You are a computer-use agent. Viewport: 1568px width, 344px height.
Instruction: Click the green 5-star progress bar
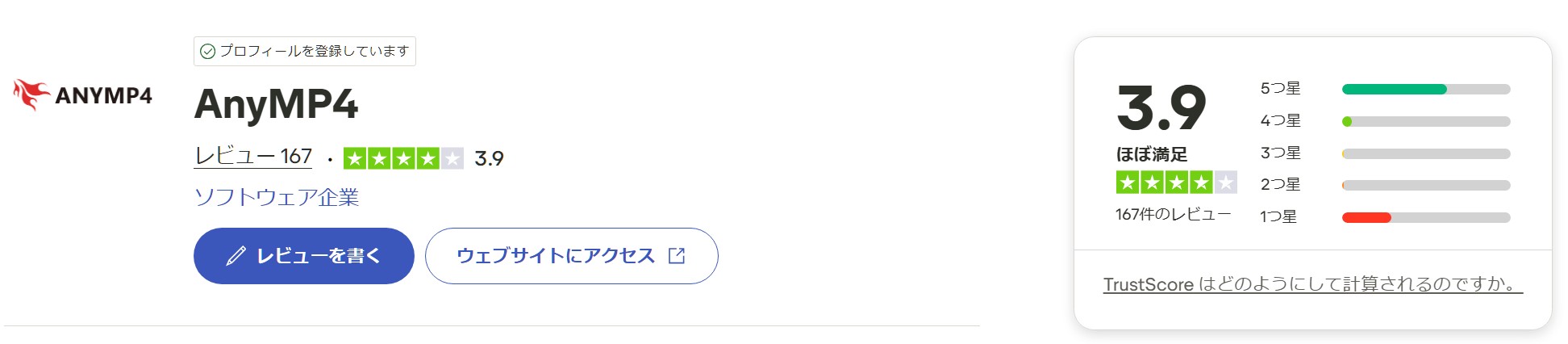click(x=1394, y=90)
